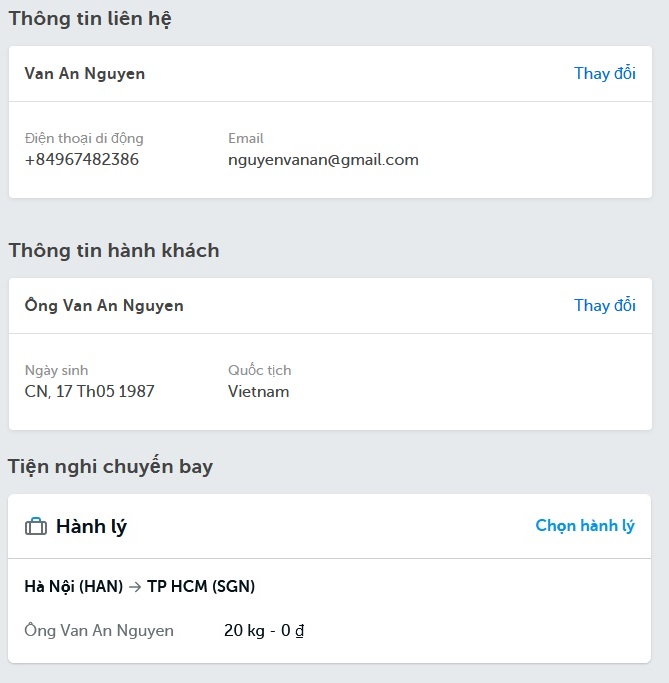Image resolution: width=669 pixels, height=683 pixels.
Task: Click Ông Van An Nguyen in baggage row
Action: [99, 631]
